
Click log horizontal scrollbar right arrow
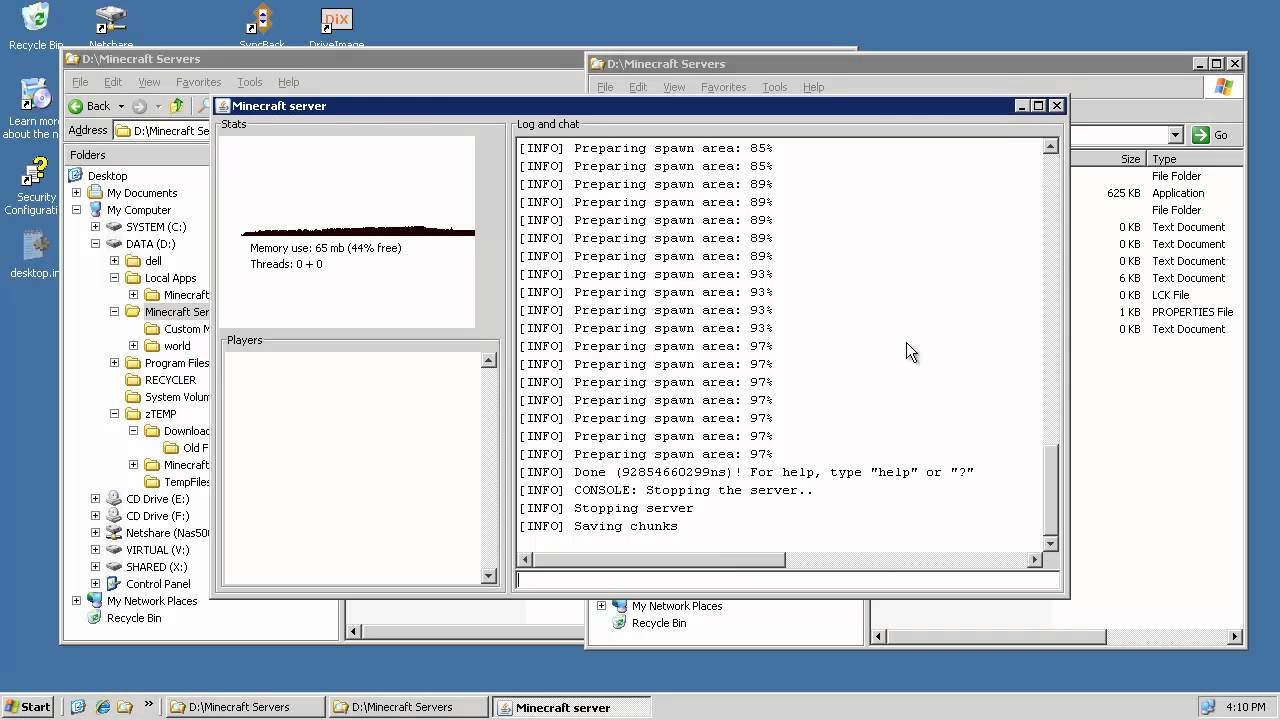(1034, 560)
